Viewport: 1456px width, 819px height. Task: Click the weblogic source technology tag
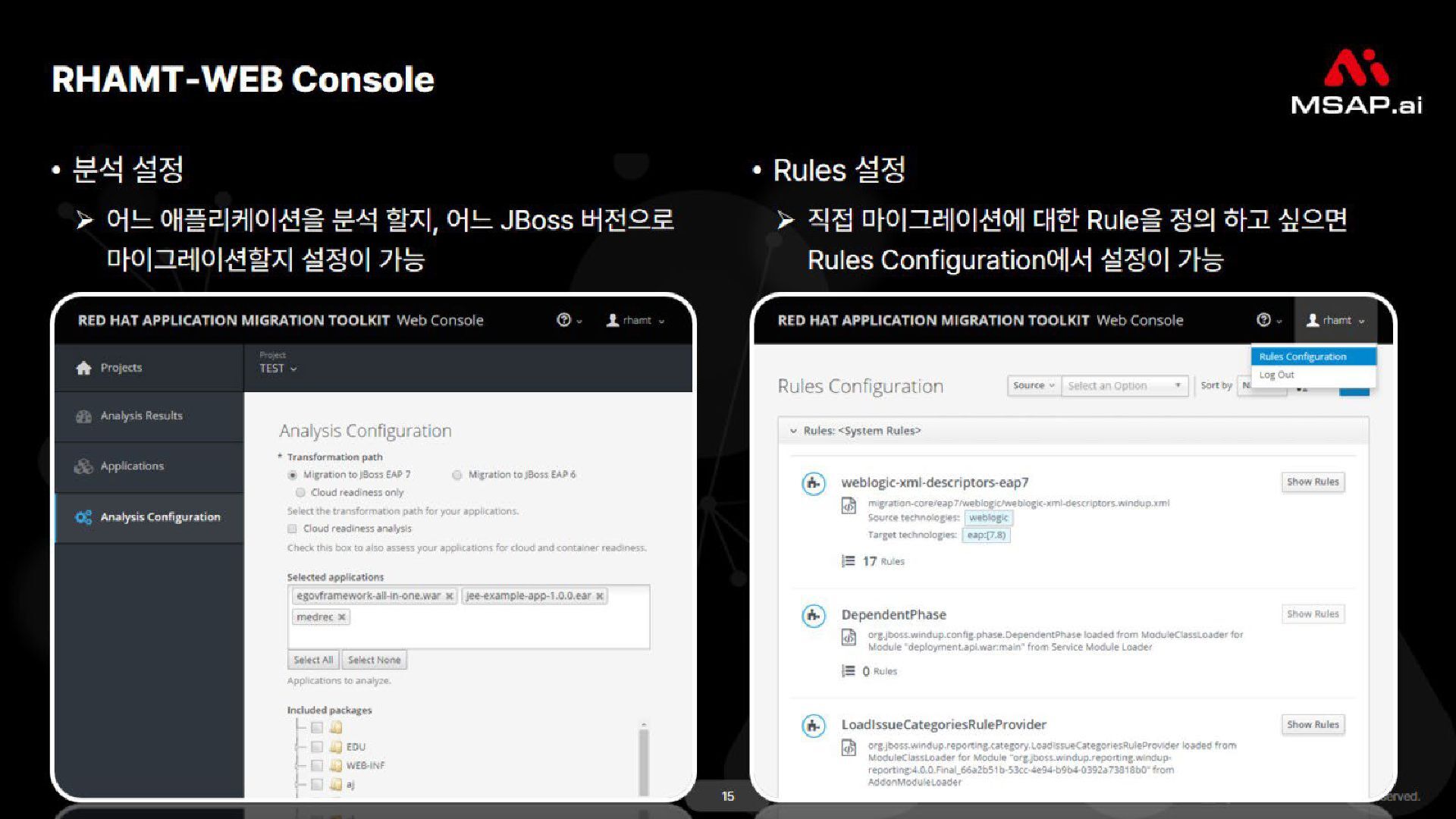click(x=988, y=518)
